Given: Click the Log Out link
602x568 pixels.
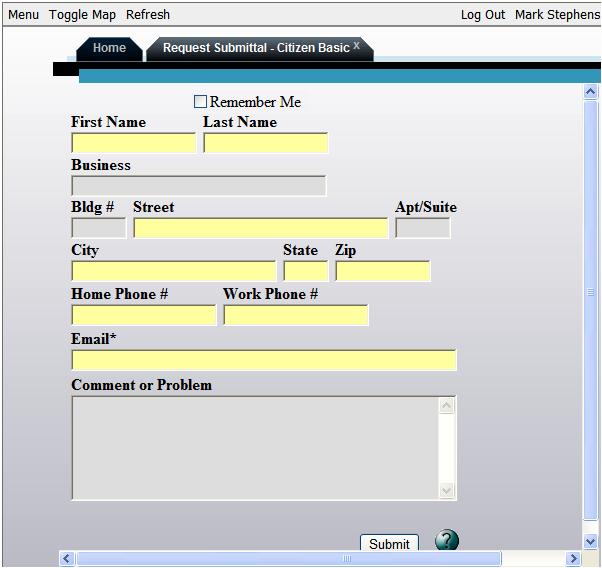Looking at the screenshot, I should click(483, 15).
